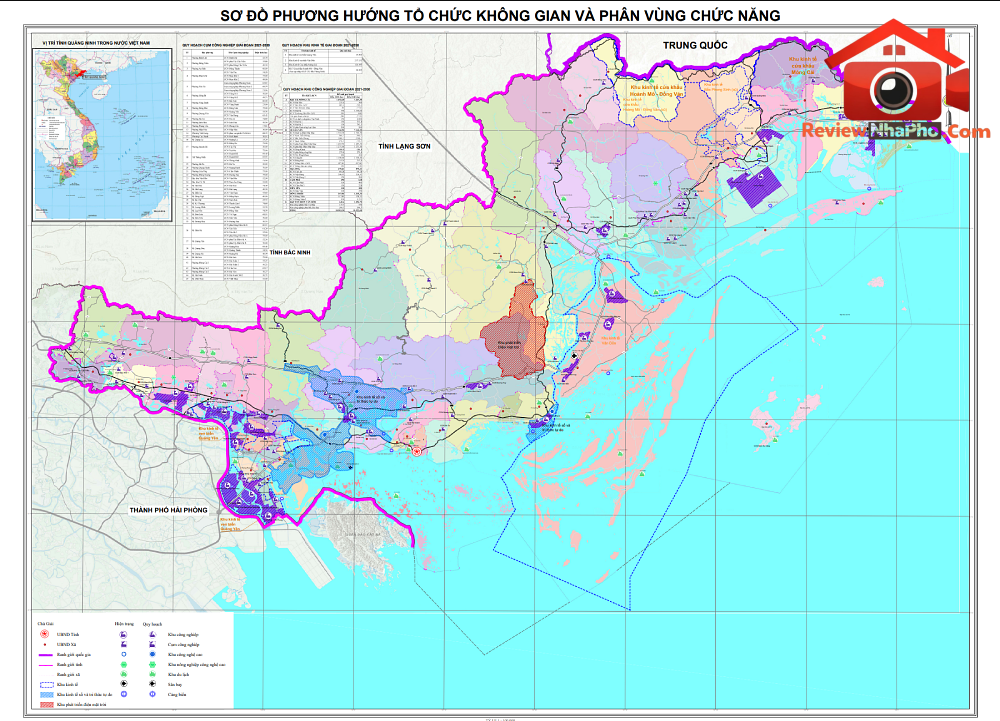This screenshot has width=1000, height=721.
Task: Click the 'Quy hoạch' legend column header
Action: click(x=152, y=624)
